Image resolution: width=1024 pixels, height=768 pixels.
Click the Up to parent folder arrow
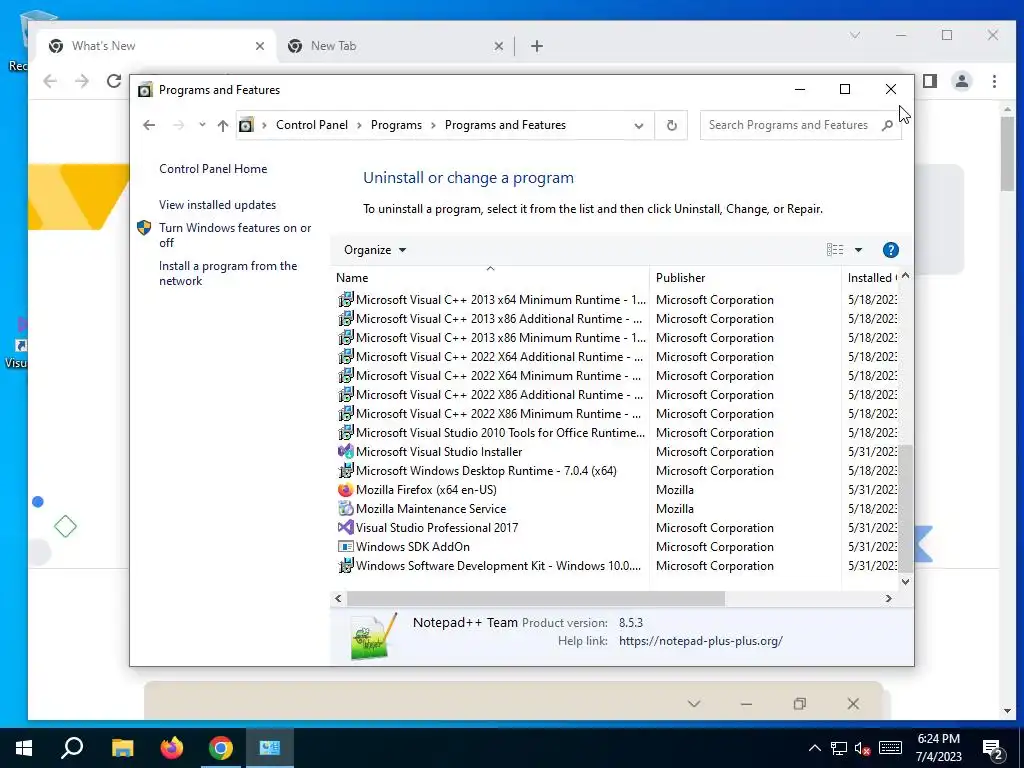click(x=223, y=125)
